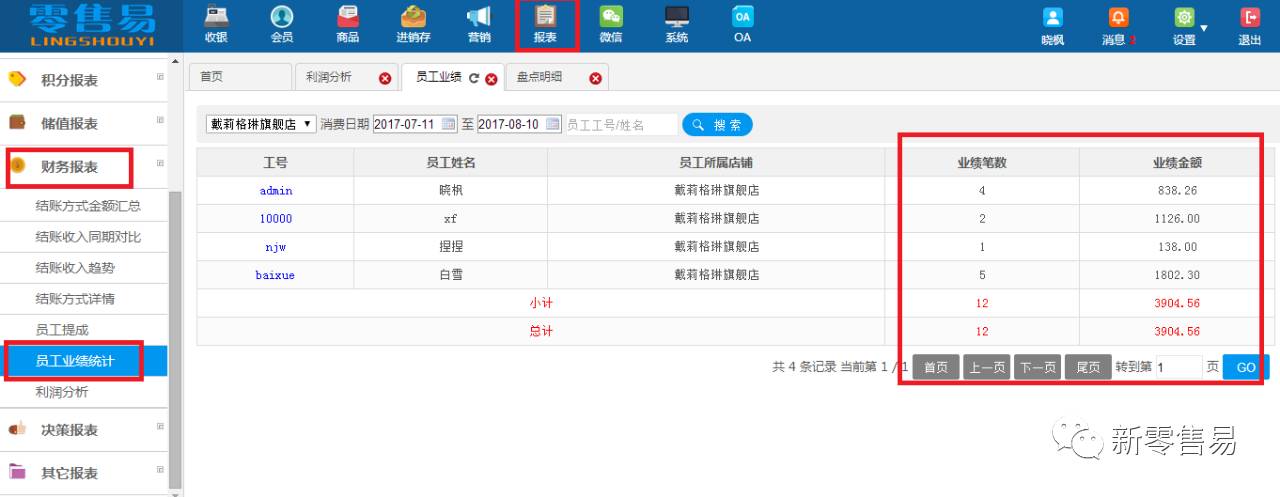Open the 报表 reports module icon
The width and height of the screenshot is (1280, 497).
545,25
